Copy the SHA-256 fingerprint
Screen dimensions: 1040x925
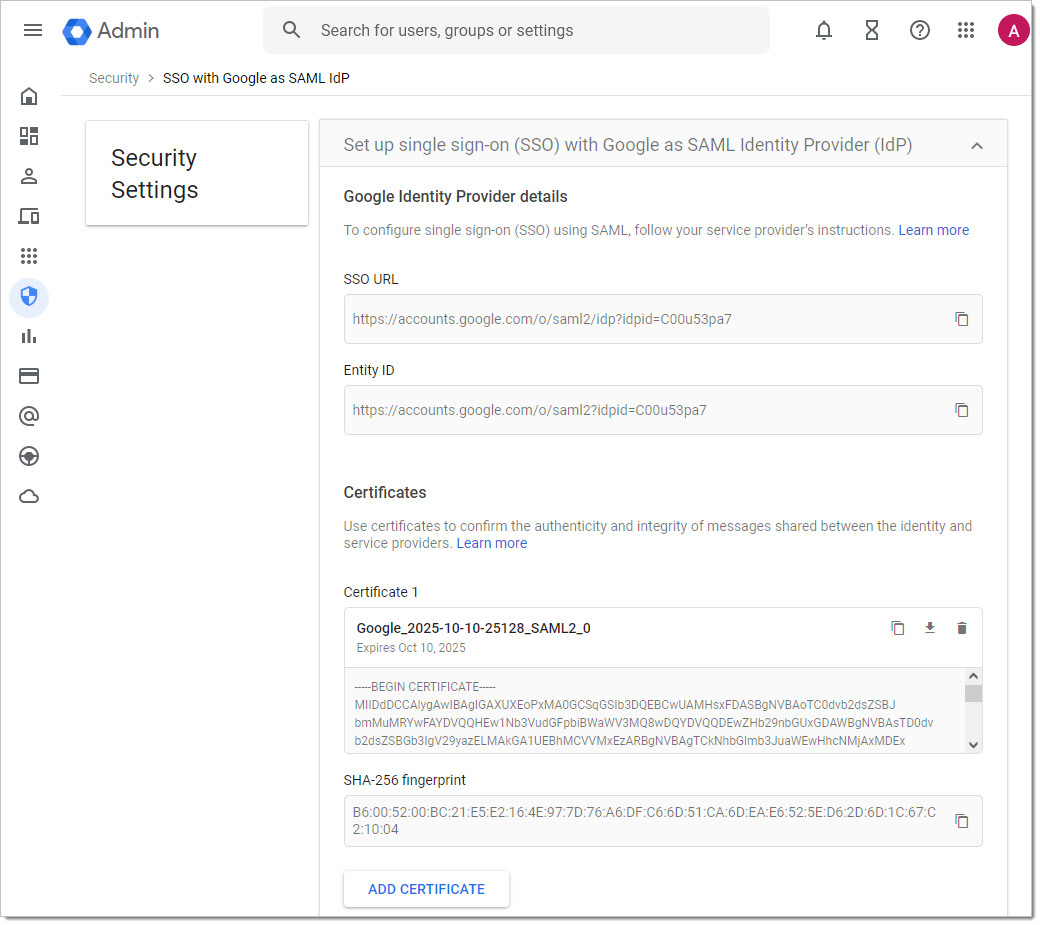coord(961,821)
